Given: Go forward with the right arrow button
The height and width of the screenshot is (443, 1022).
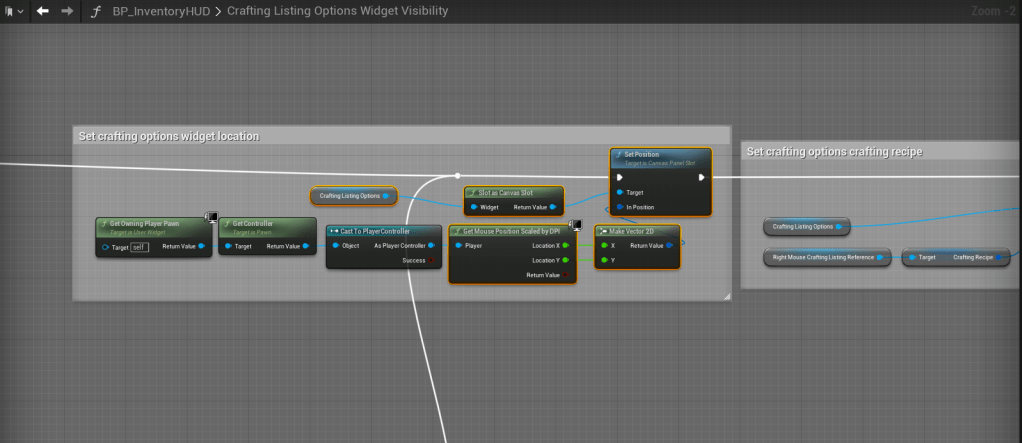Looking at the screenshot, I should (66, 11).
